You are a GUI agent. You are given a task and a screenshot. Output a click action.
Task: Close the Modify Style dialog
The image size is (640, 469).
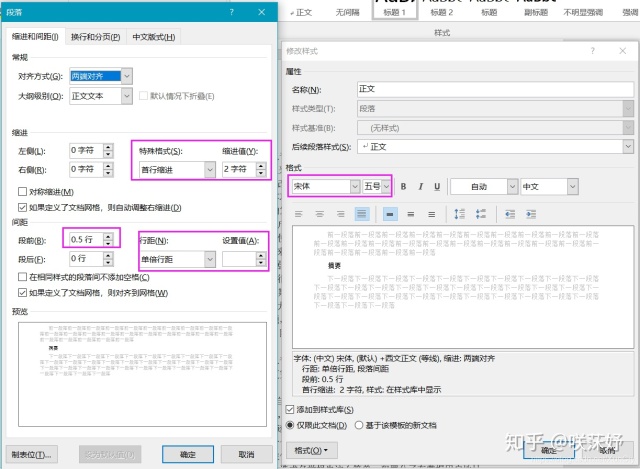pos(622,51)
